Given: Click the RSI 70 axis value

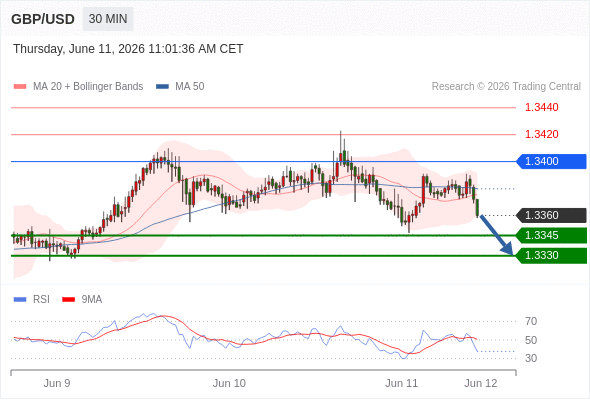Looking at the screenshot, I should tap(531, 321).
